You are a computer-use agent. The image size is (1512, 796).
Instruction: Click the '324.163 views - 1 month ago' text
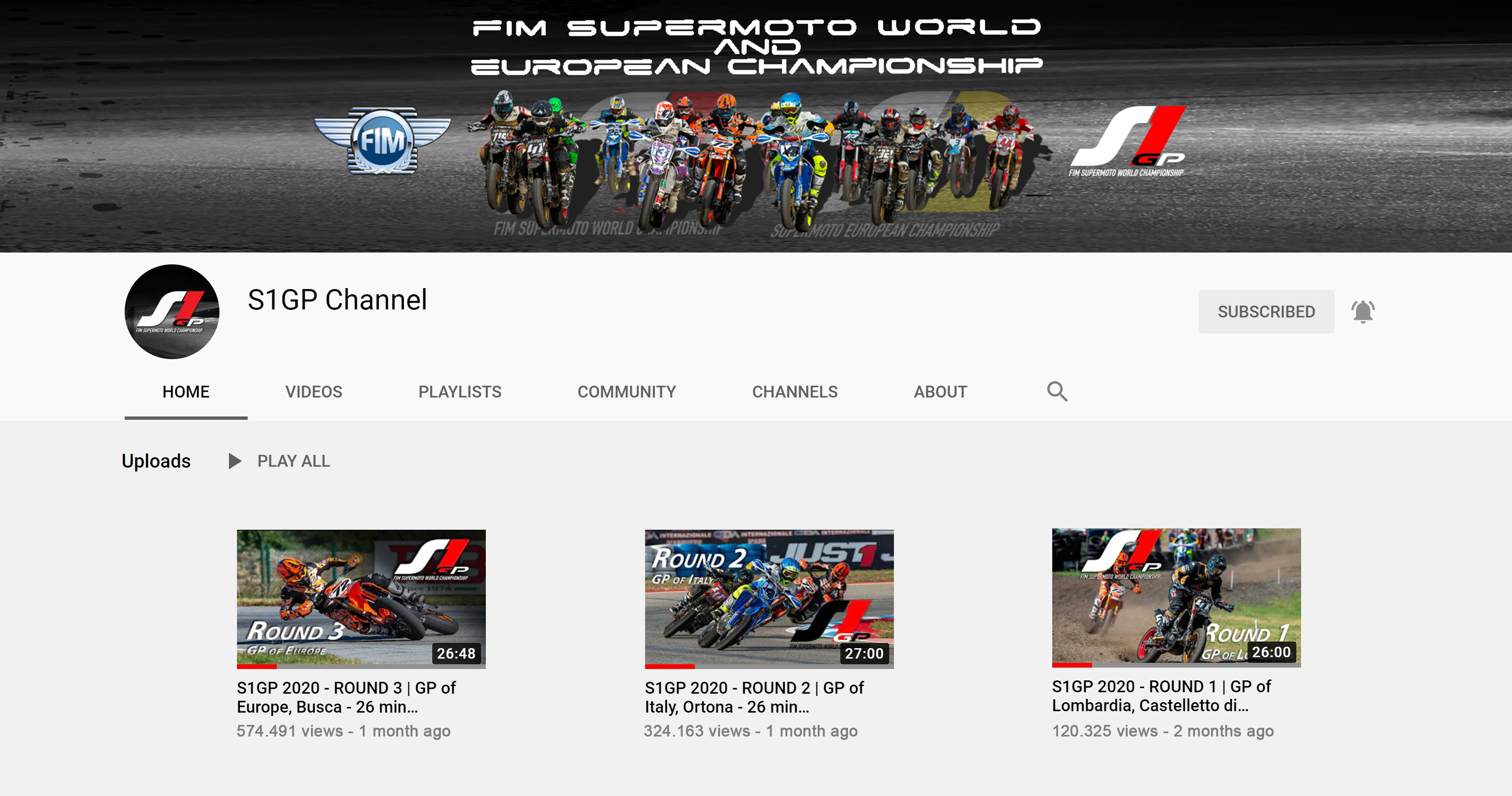point(751,732)
